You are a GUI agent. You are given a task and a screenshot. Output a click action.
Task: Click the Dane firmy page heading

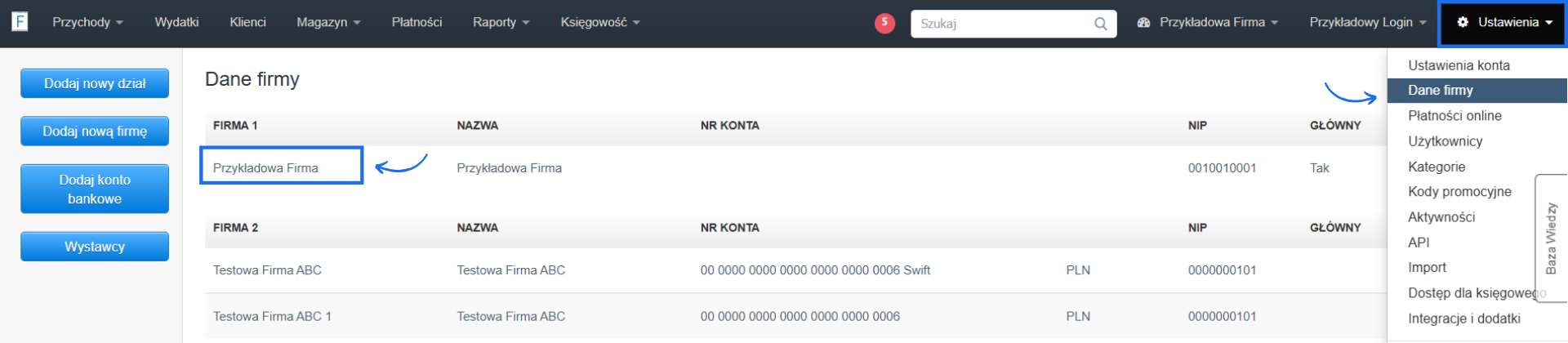pyautogui.click(x=252, y=79)
